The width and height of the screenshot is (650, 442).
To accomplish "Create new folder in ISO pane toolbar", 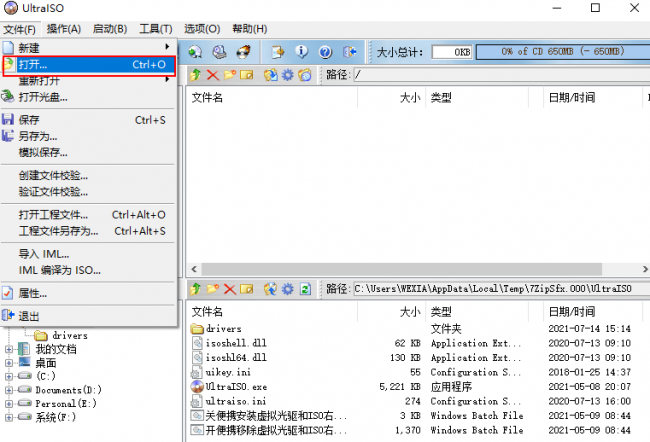I will (x=230, y=75).
